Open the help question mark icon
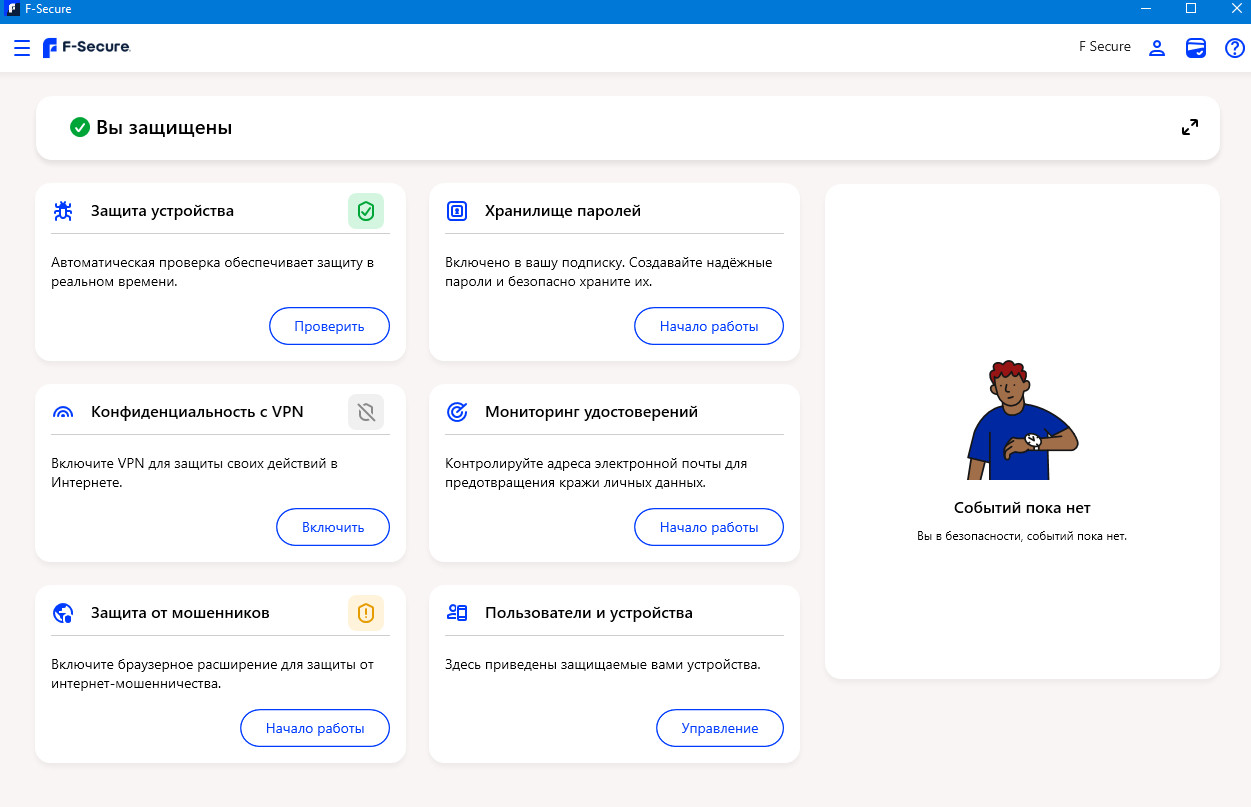The height and width of the screenshot is (807, 1251). pyautogui.click(x=1235, y=47)
